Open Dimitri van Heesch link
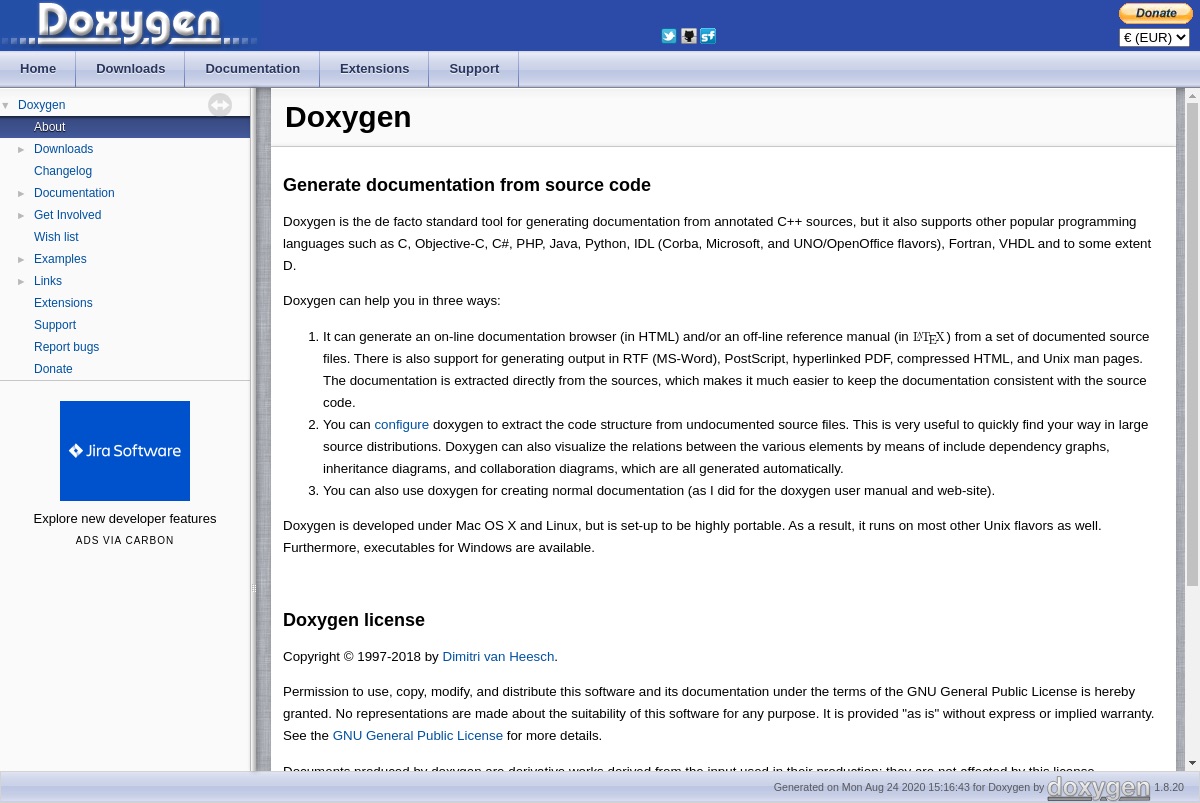This screenshot has width=1200, height=803. point(498,657)
